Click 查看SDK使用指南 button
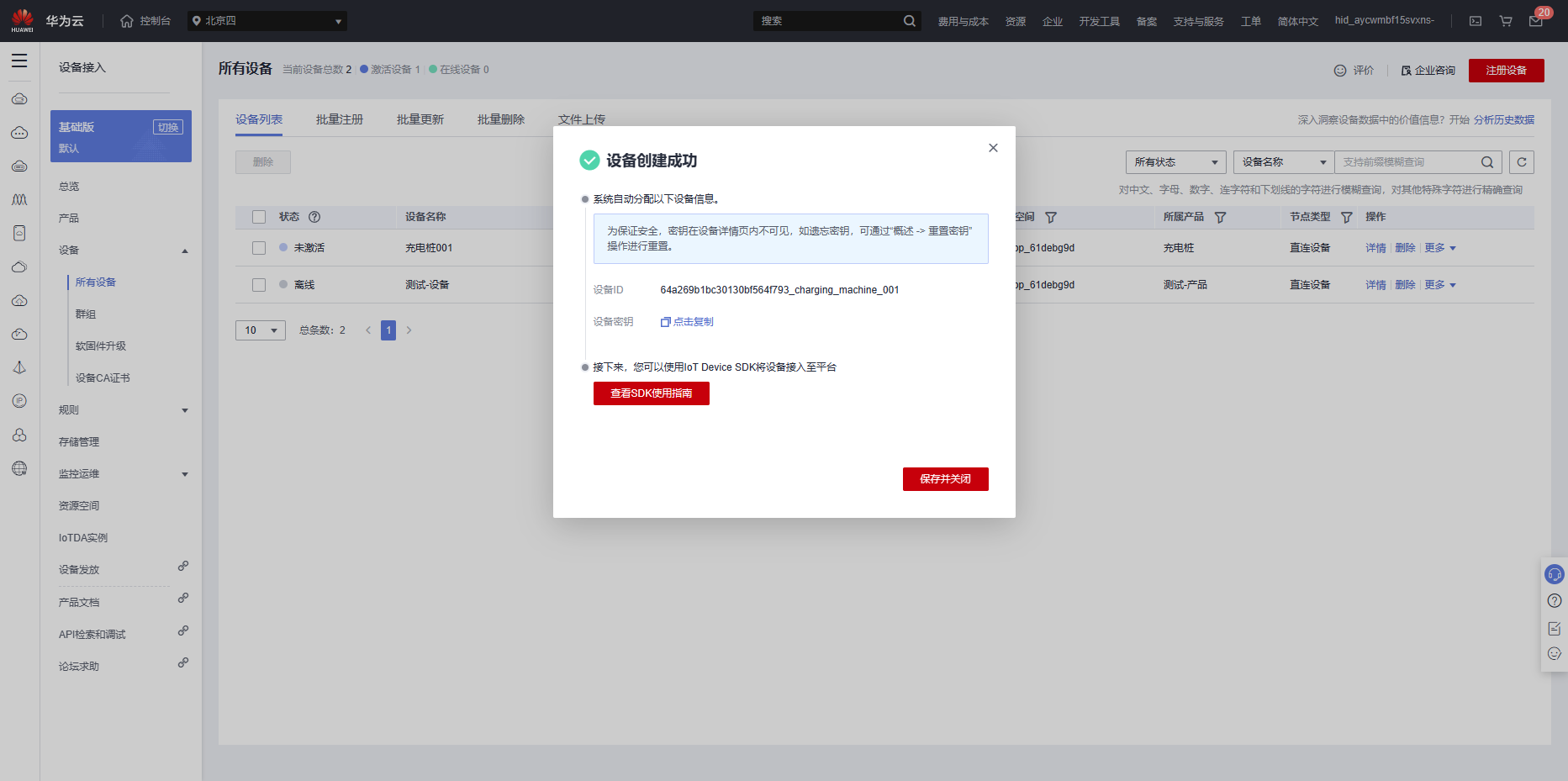Image resolution: width=1568 pixels, height=781 pixels. pos(652,393)
